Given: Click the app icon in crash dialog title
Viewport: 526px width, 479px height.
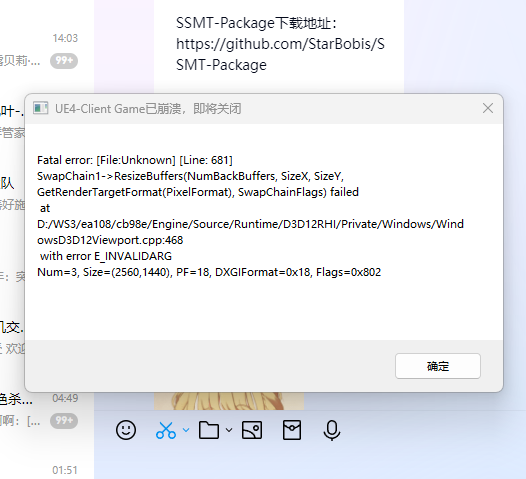Looking at the screenshot, I should tap(41, 108).
